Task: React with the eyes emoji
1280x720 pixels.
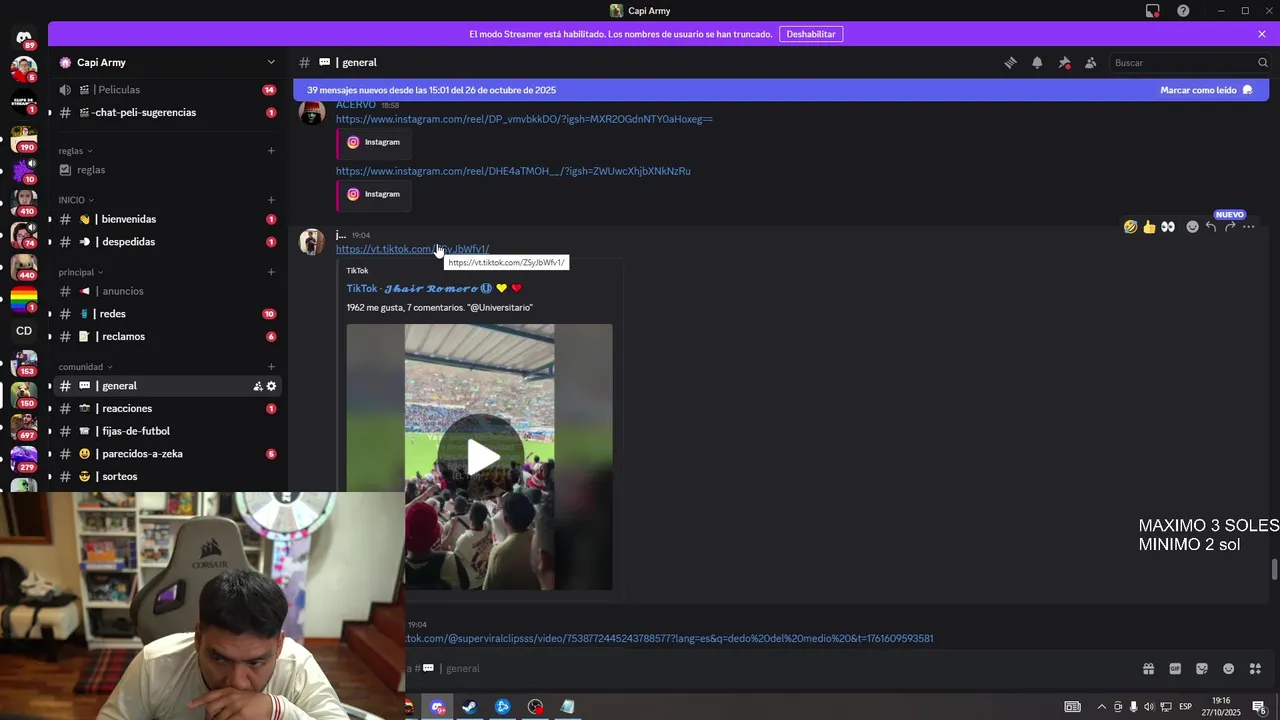Action: point(1168,227)
